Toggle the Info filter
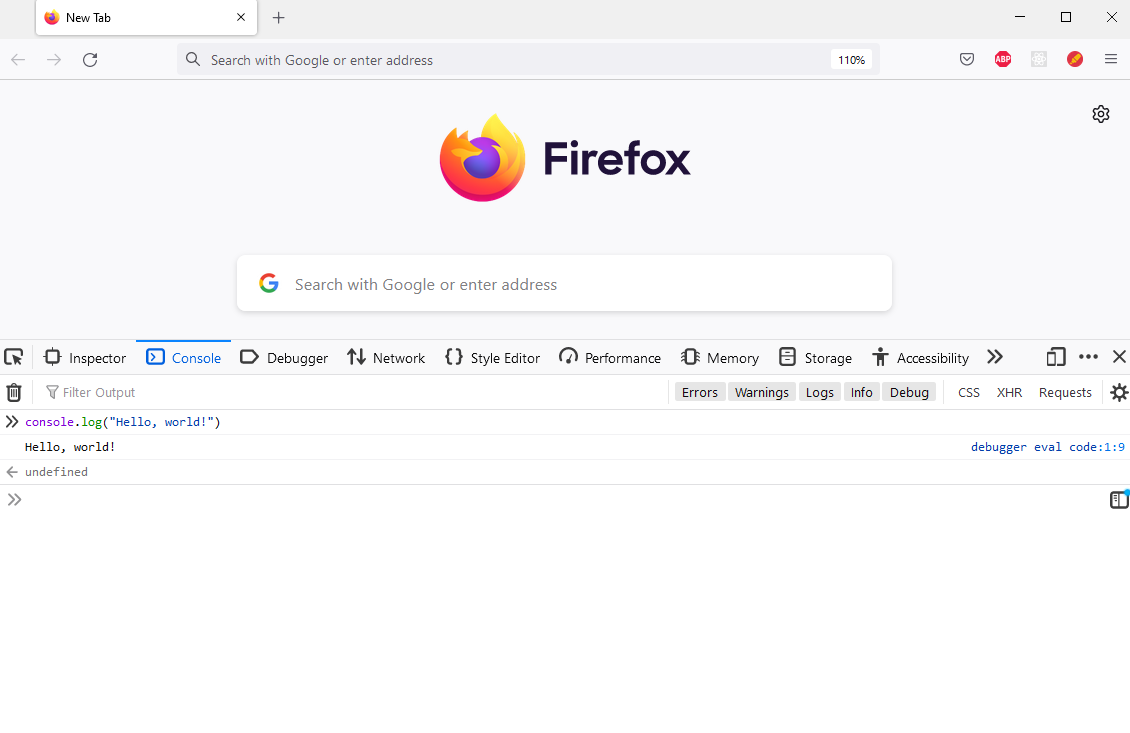The image size is (1130, 733). coord(861,392)
